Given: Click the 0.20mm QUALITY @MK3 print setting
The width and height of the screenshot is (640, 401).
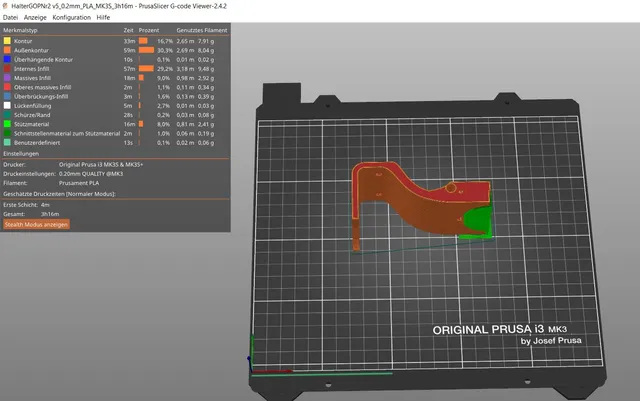Looking at the screenshot, I should click(91, 174).
